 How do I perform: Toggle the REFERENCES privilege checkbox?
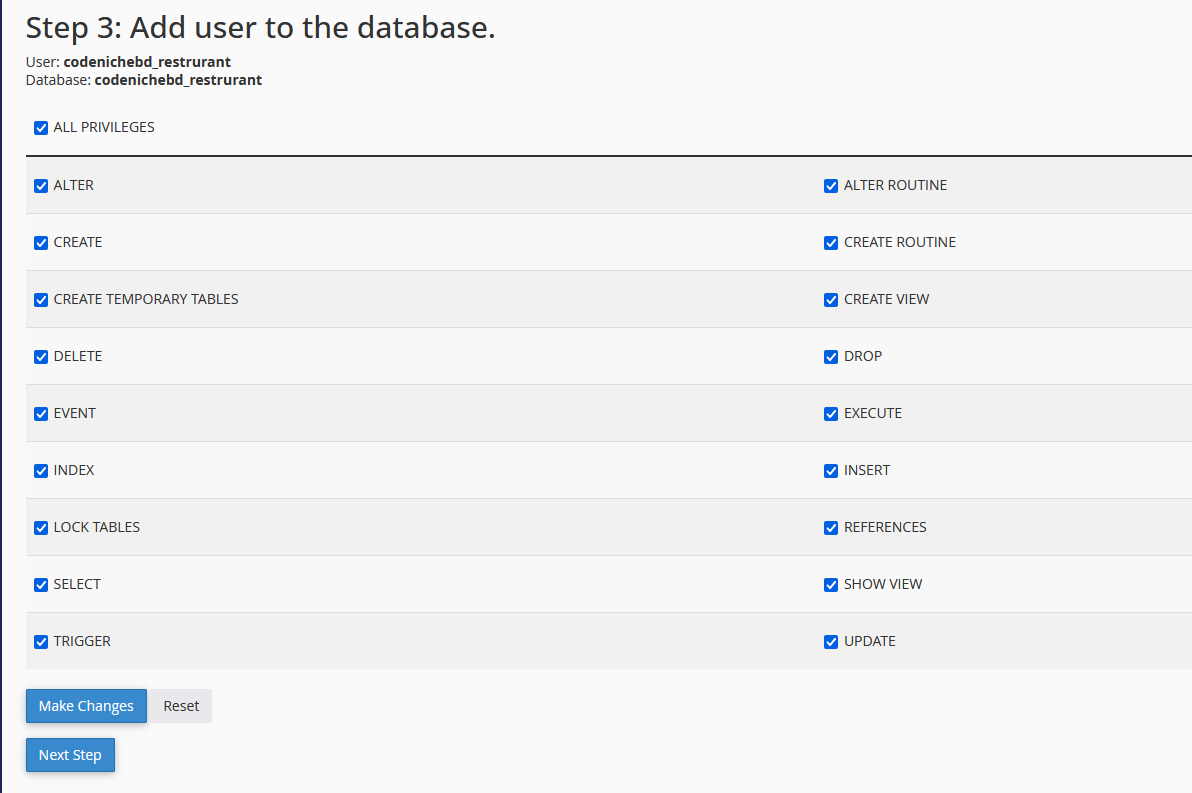[x=831, y=528]
